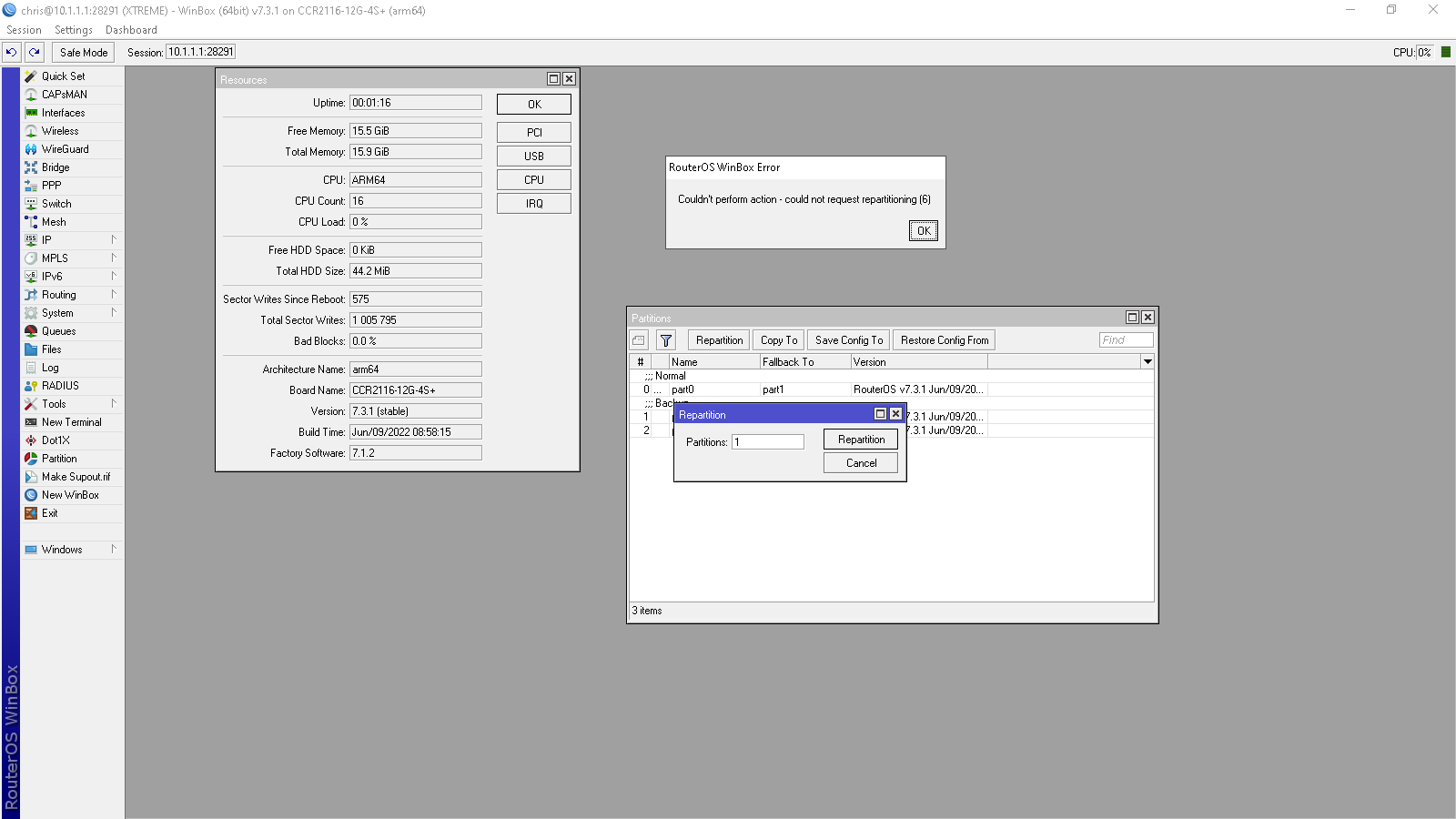Dismiss WinBox Error with OK
The image size is (1456, 819).
(x=924, y=231)
